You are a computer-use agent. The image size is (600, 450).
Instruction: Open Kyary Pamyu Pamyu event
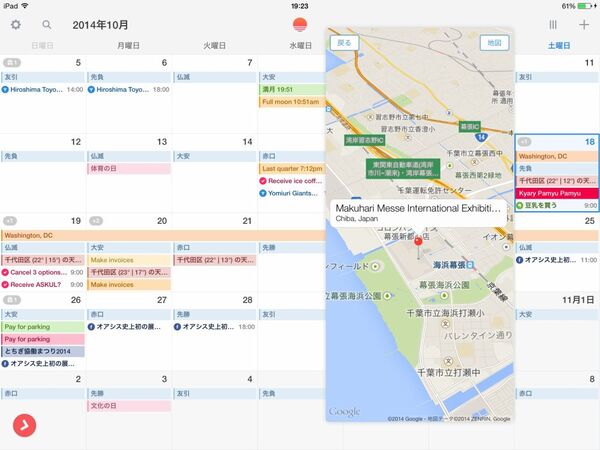(557, 193)
